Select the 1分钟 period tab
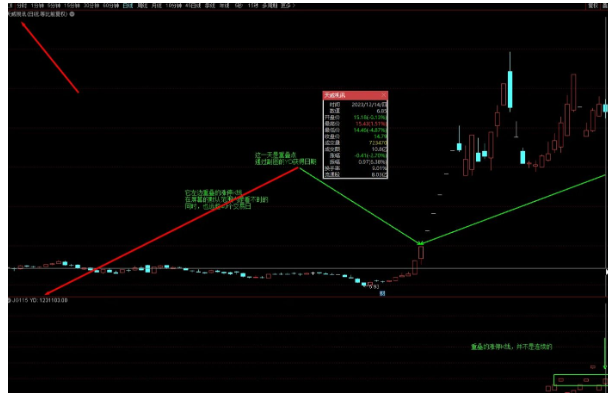 (38, 6)
